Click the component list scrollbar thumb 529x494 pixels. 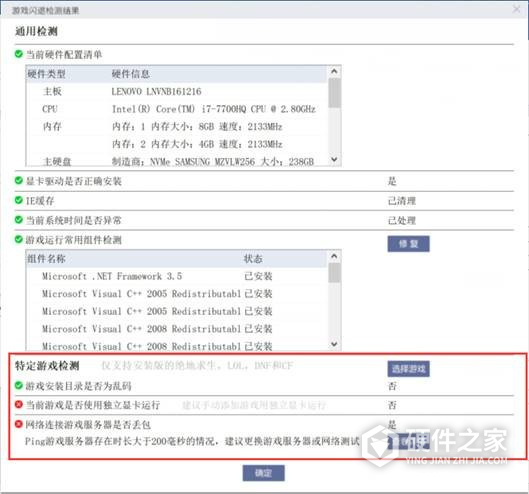point(334,272)
